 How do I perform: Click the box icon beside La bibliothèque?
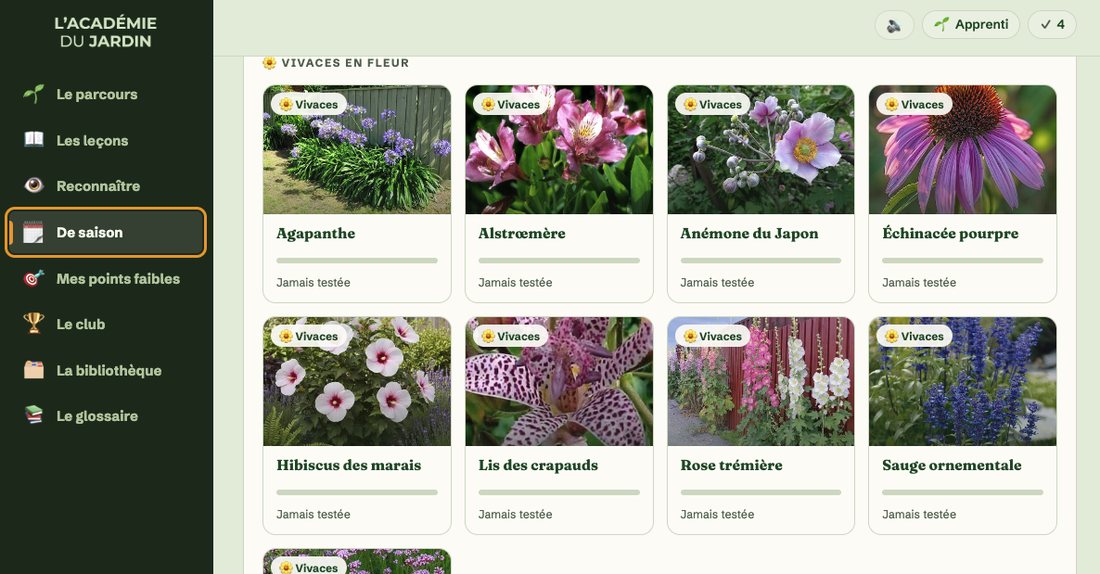pos(34,370)
